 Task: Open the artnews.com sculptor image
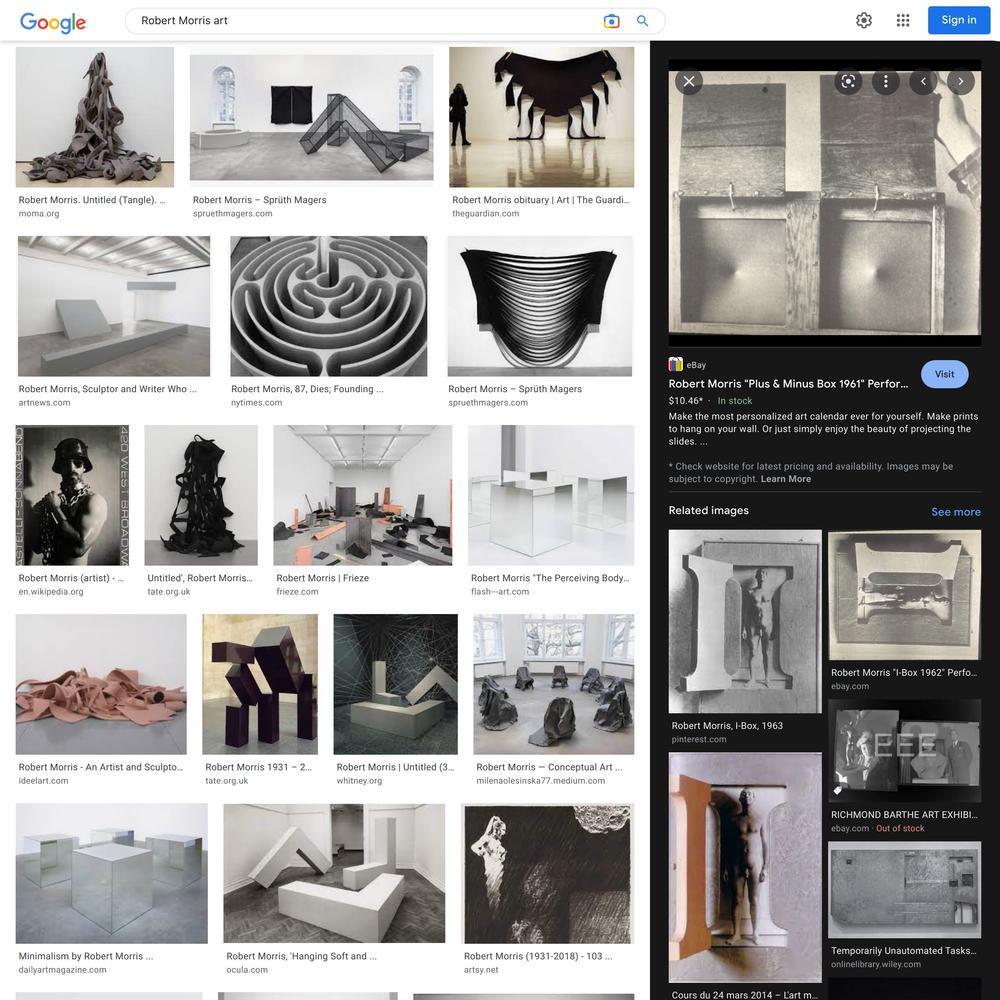click(114, 306)
